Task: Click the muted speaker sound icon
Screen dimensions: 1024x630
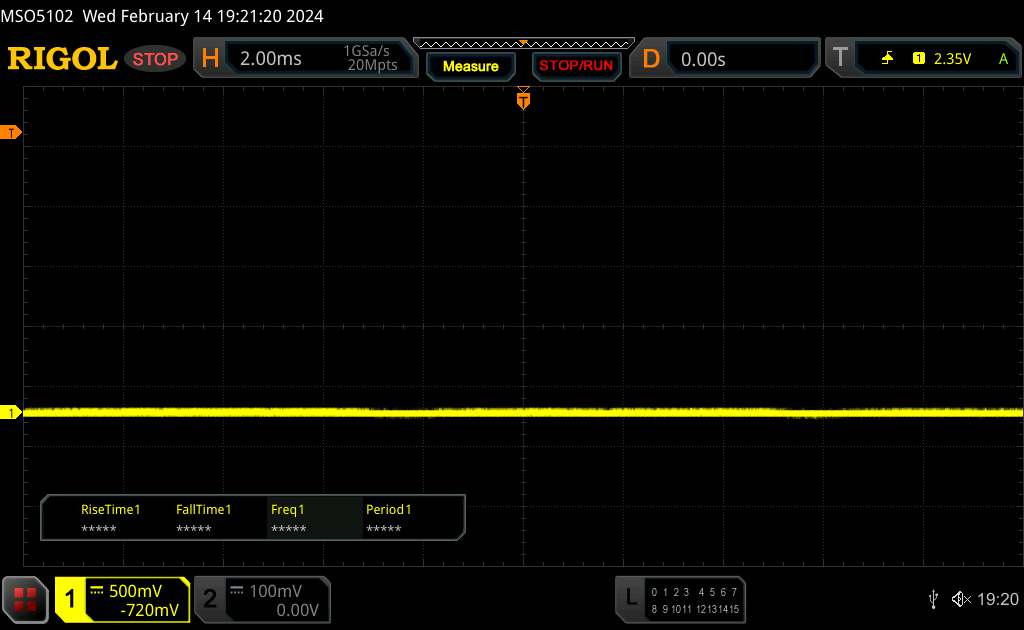Action: click(960, 599)
